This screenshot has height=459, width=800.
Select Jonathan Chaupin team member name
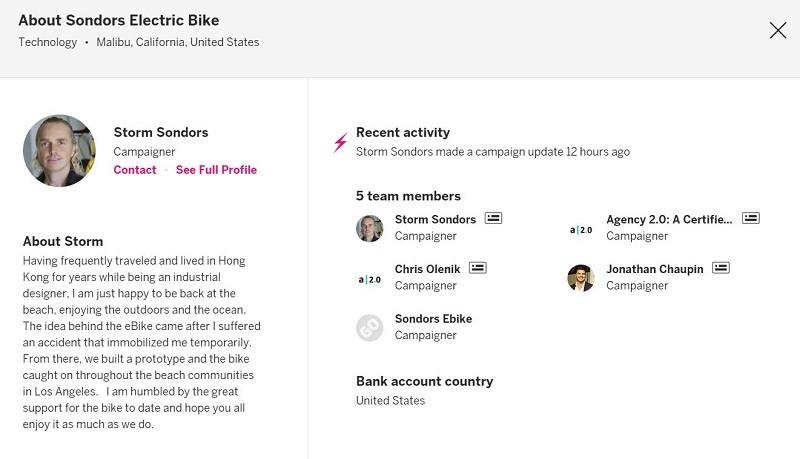654,269
